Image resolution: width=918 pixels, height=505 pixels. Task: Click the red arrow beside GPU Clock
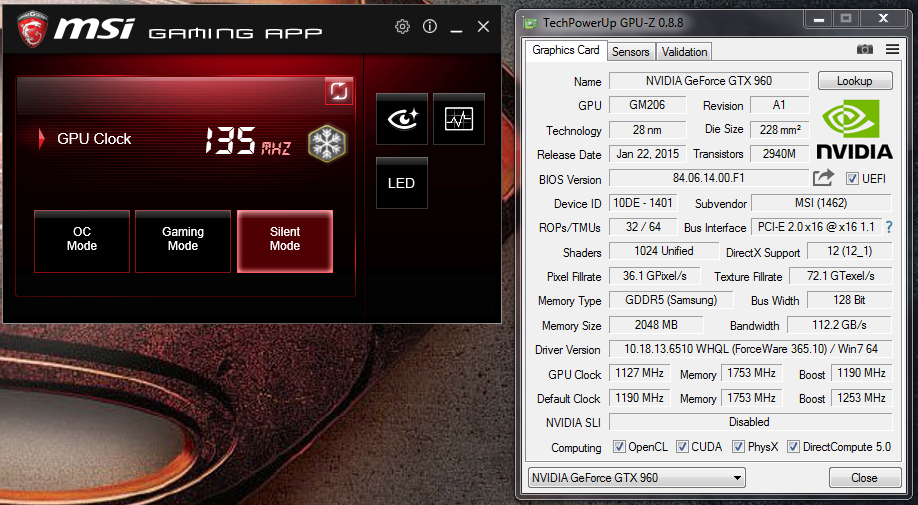42,139
